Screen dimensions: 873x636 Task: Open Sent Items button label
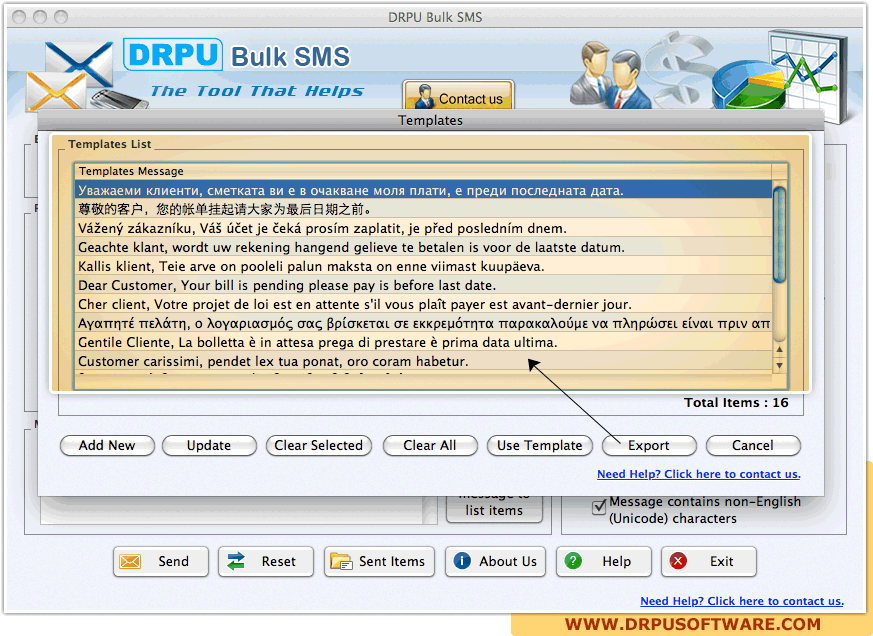click(391, 561)
